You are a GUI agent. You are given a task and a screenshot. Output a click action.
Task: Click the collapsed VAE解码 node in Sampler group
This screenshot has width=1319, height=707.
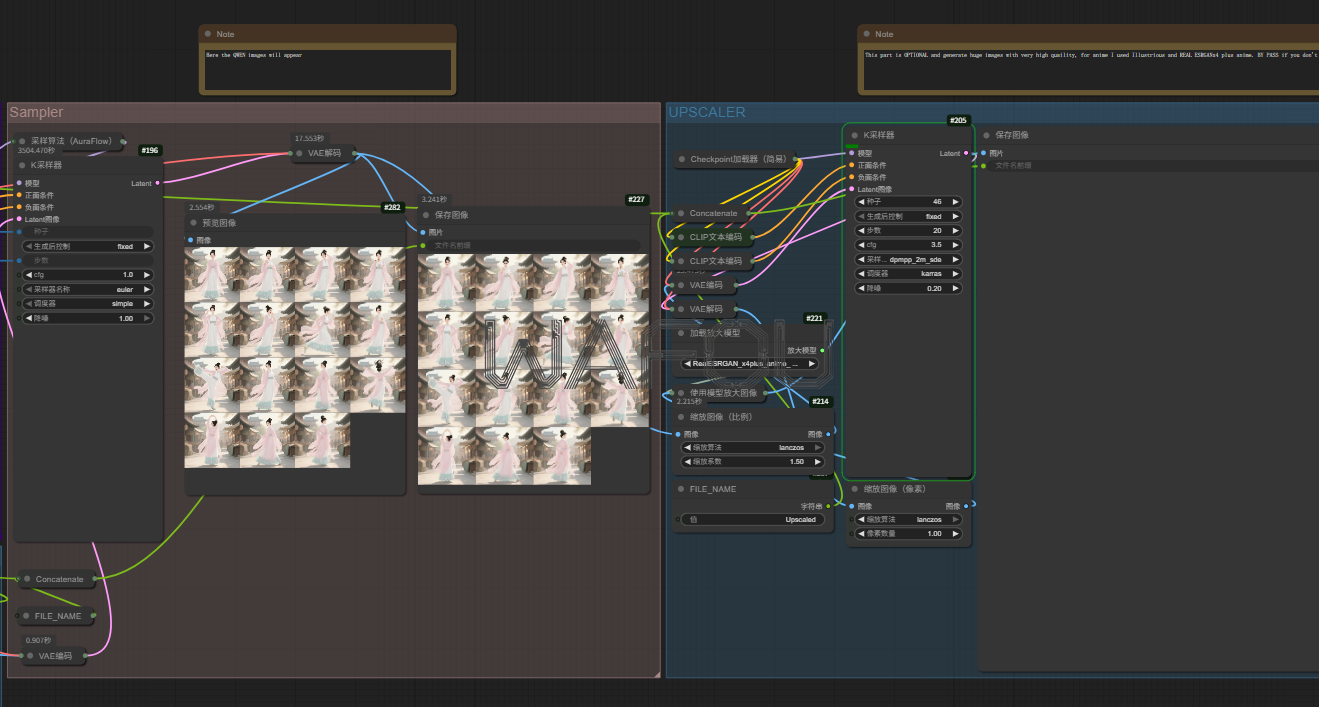[x=325, y=153]
